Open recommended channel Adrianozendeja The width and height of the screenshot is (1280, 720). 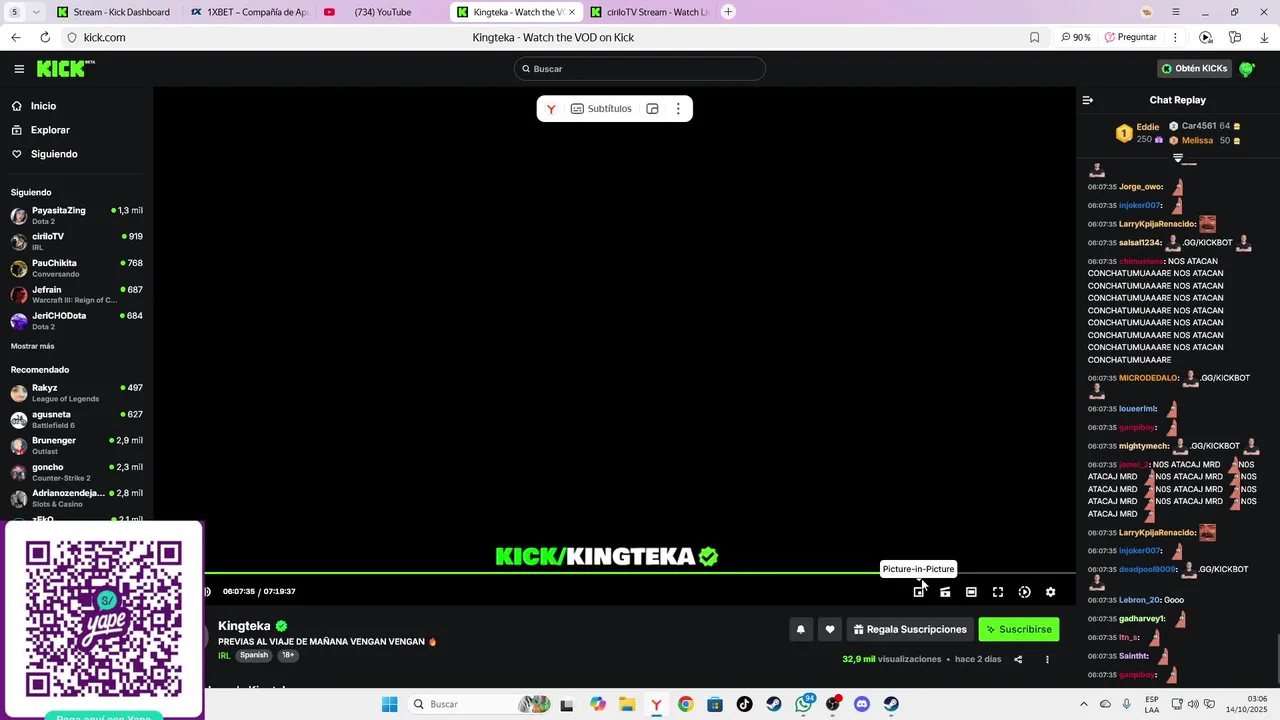click(76, 498)
